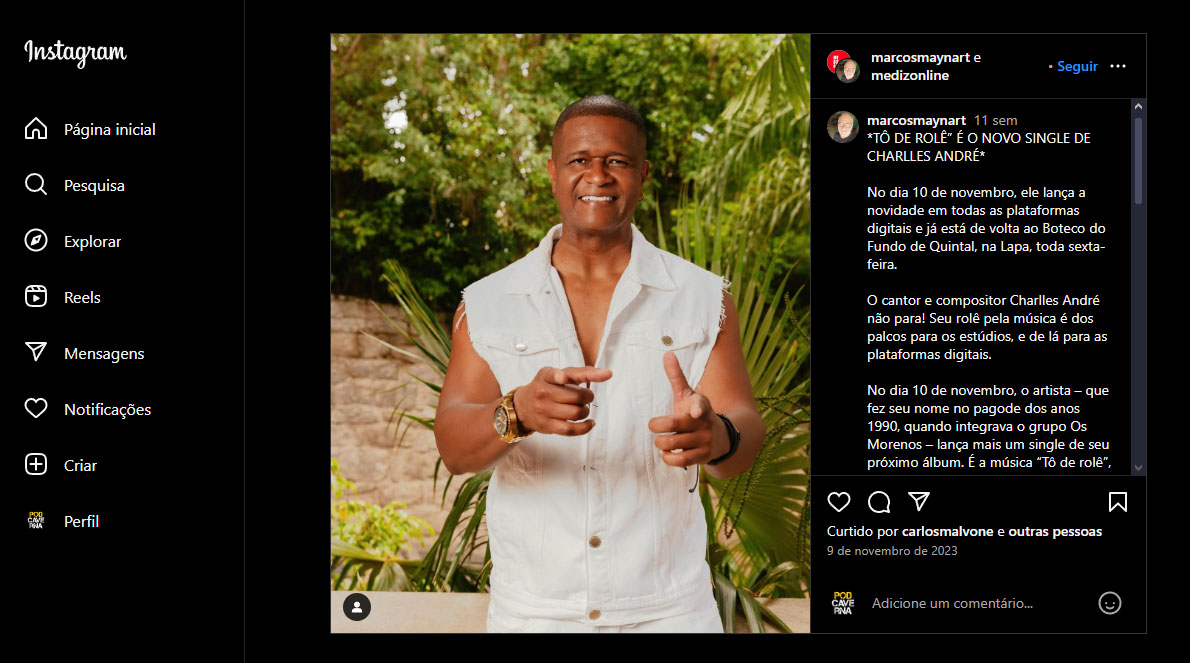Open the emoji picker smiley icon
This screenshot has height=663, width=1190.
pyautogui.click(x=1110, y=603)
